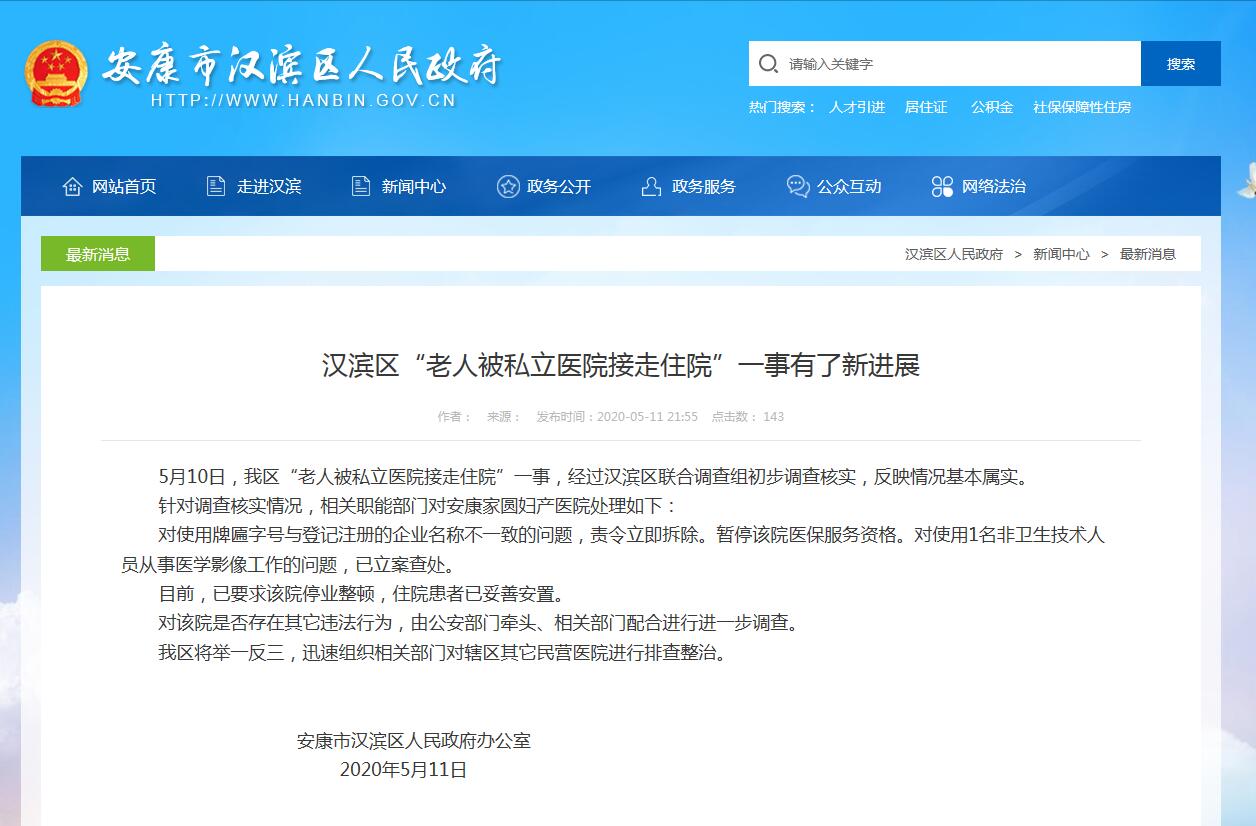Click the person icon beside 政务服务

click(652, 186)
